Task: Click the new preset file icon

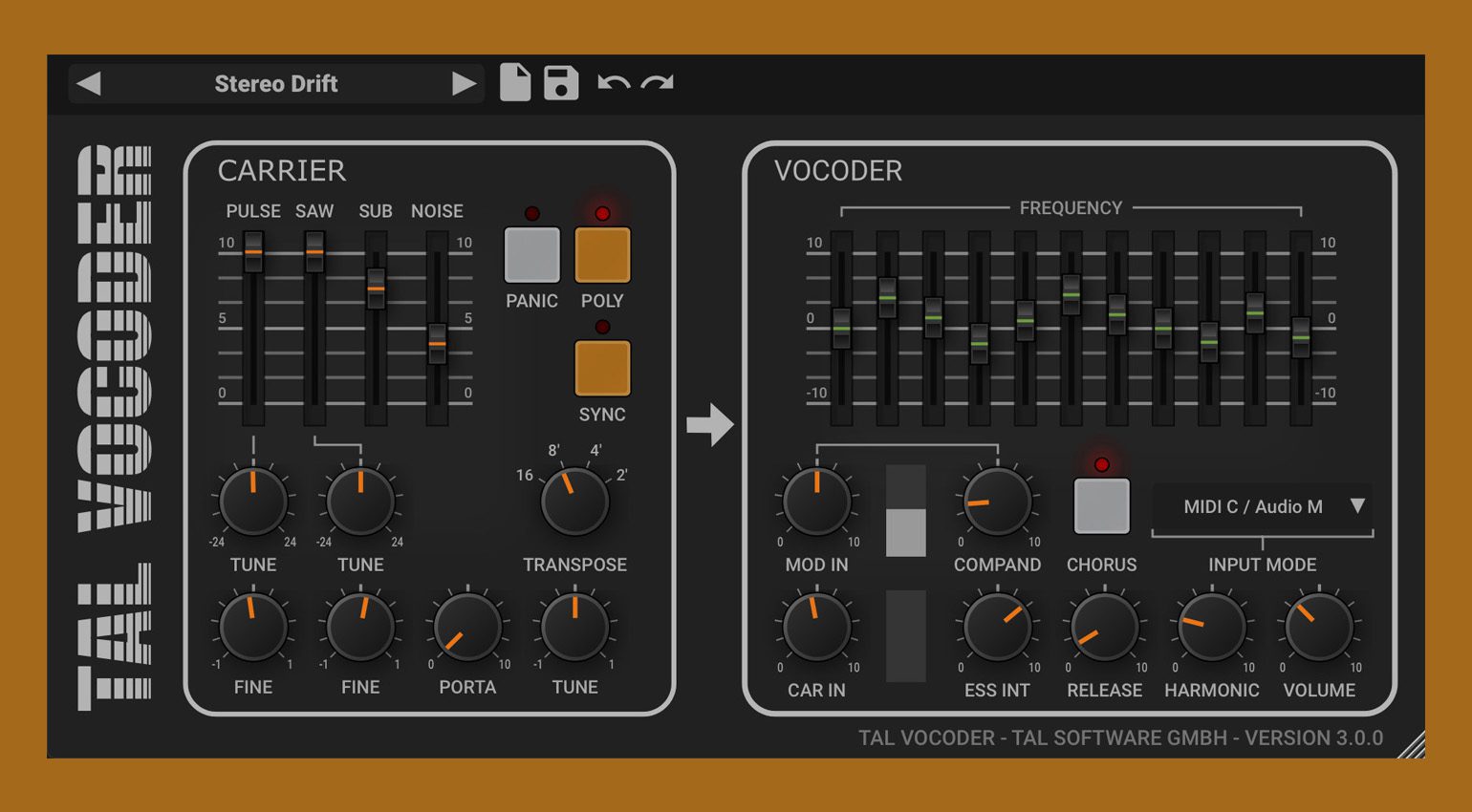Action: coord(514,83)
